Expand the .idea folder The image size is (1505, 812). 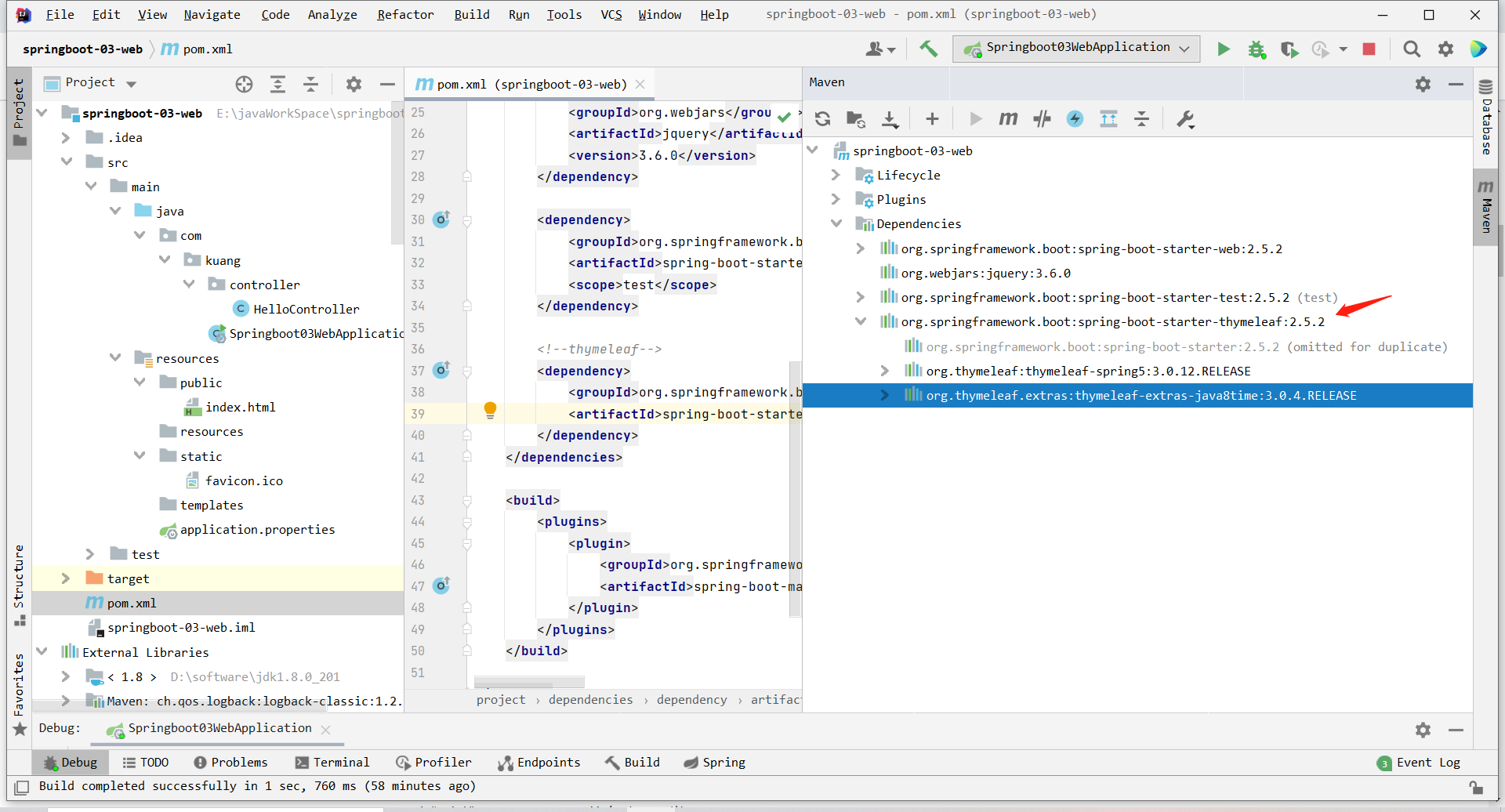pyautogui.click(x=66, y=138)
